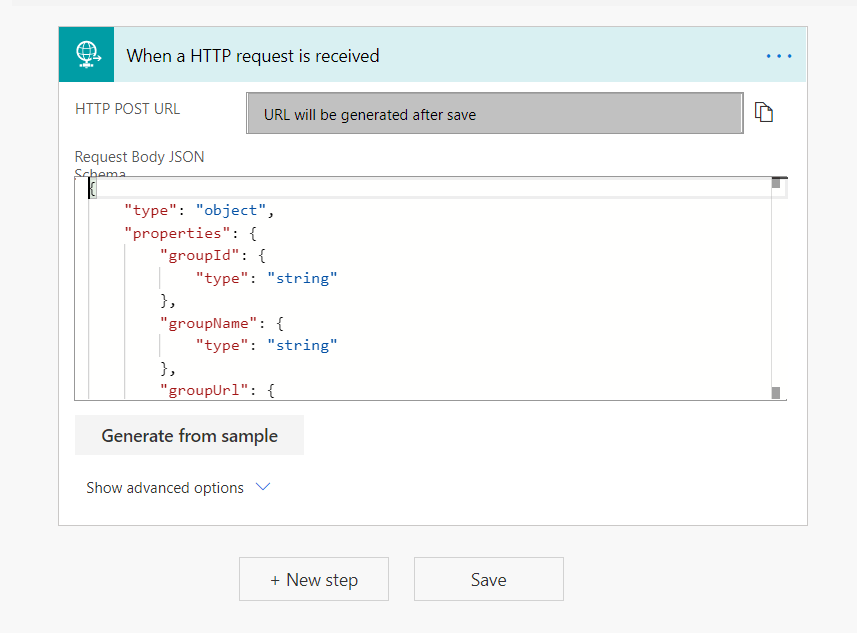The image size is (857, 633).
Task: Add a step with New step button
Action: 314,580
